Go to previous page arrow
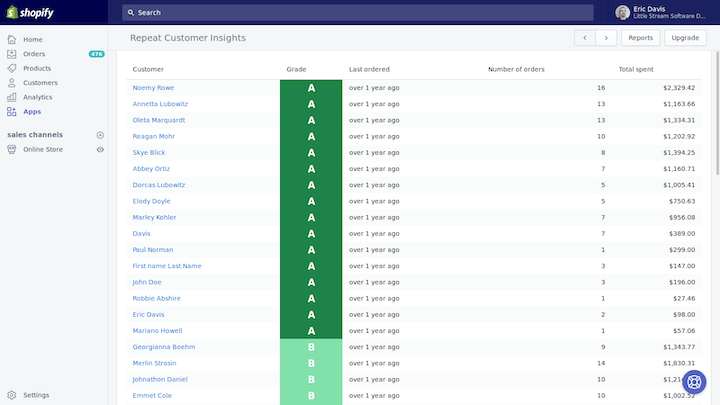This screenshot has height=405, width=720. click(x=585, y=38)
